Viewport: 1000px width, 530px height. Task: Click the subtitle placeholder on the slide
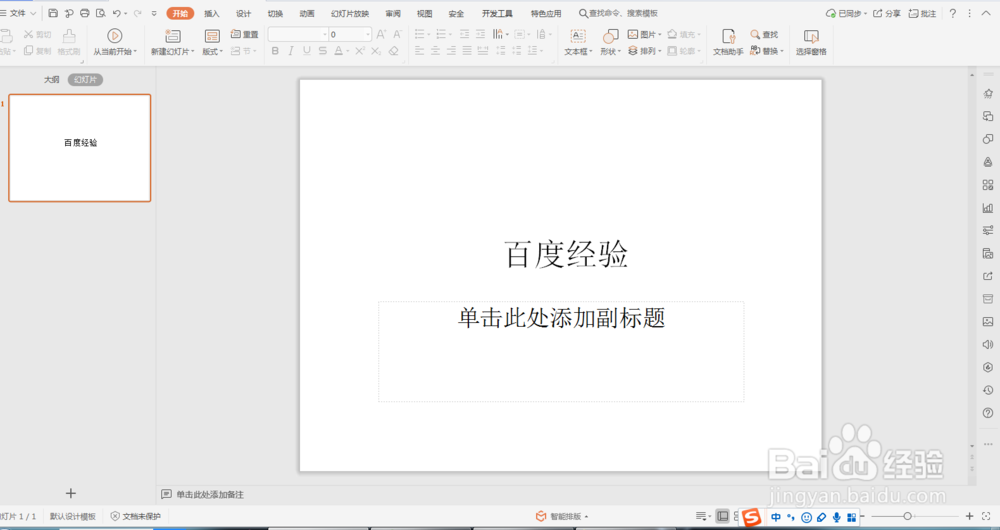(x=561, y=351)
